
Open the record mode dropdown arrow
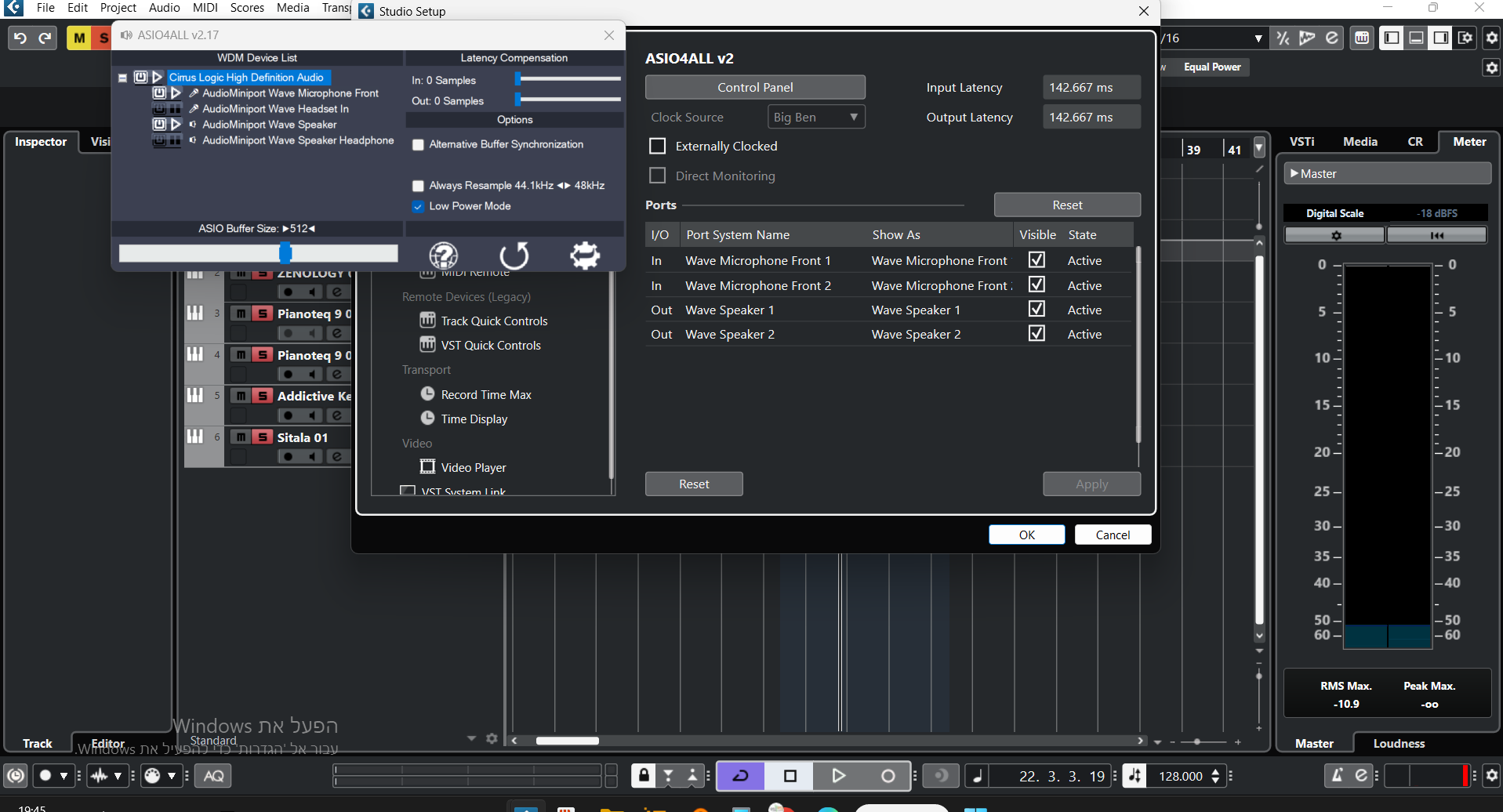(64, 776)
